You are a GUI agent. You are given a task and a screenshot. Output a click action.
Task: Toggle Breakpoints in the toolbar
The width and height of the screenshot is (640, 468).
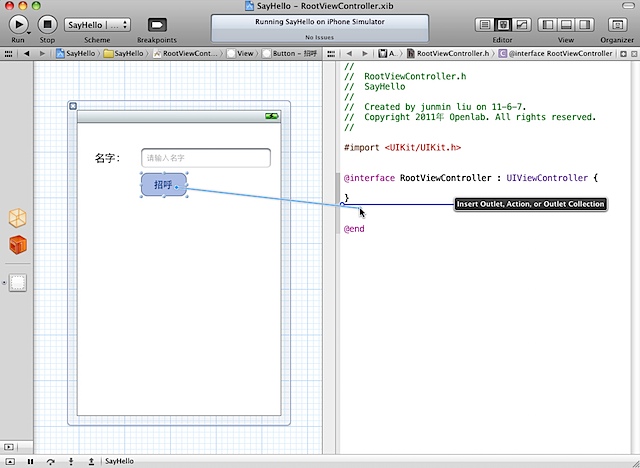[x=157, y=24]
